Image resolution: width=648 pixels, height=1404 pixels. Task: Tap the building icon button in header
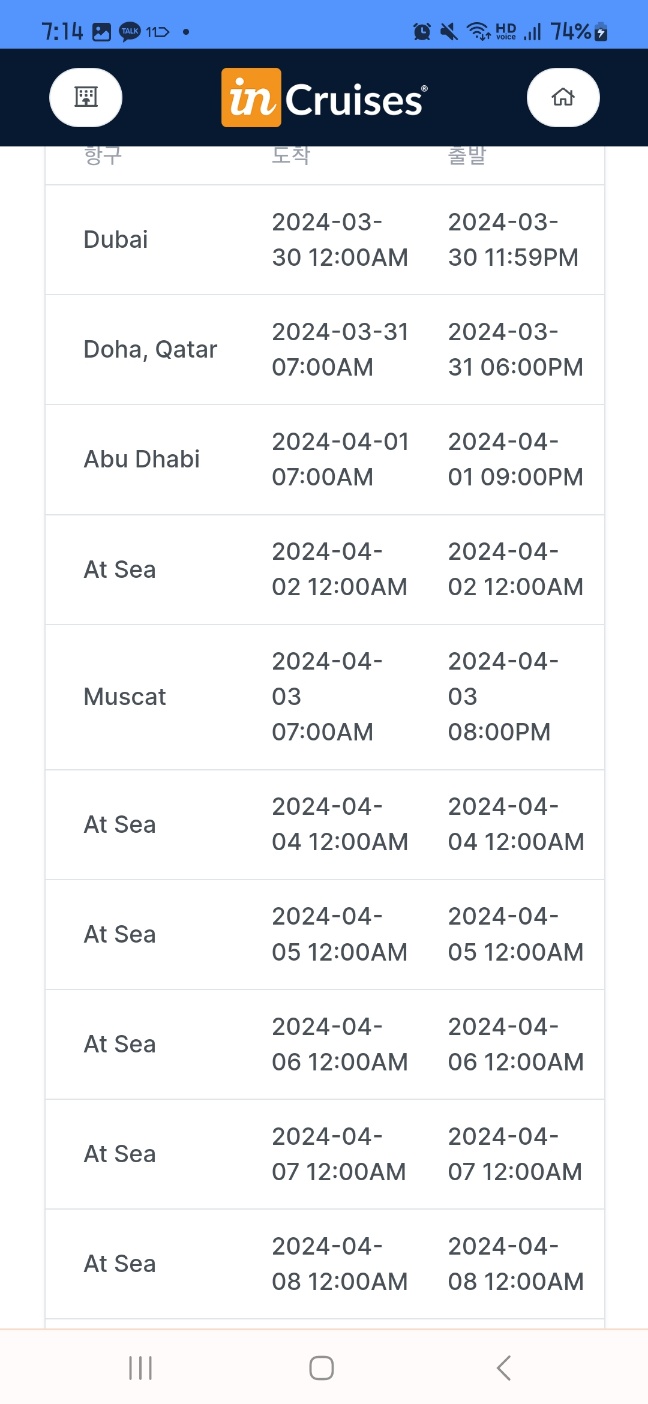pyautogui.click(x=86, y=98)
